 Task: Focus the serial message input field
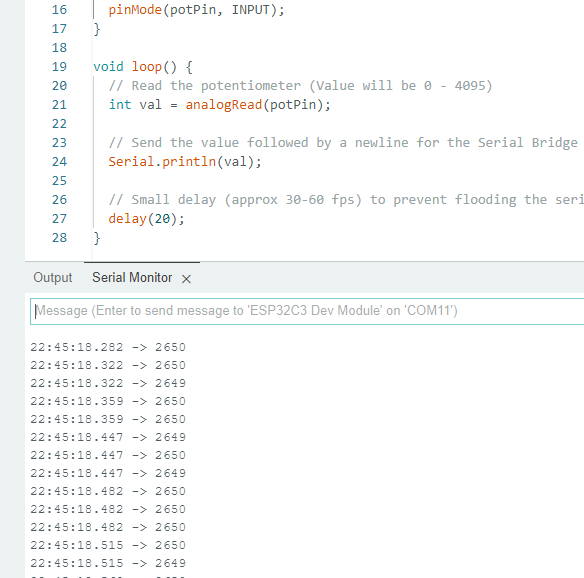point(307,311)
